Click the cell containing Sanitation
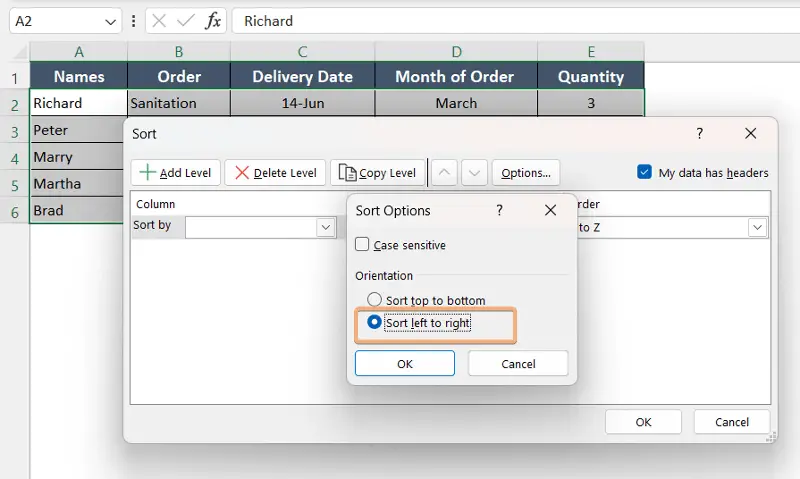This screenshot has height=479, width=800. click(x=179, y=103)
